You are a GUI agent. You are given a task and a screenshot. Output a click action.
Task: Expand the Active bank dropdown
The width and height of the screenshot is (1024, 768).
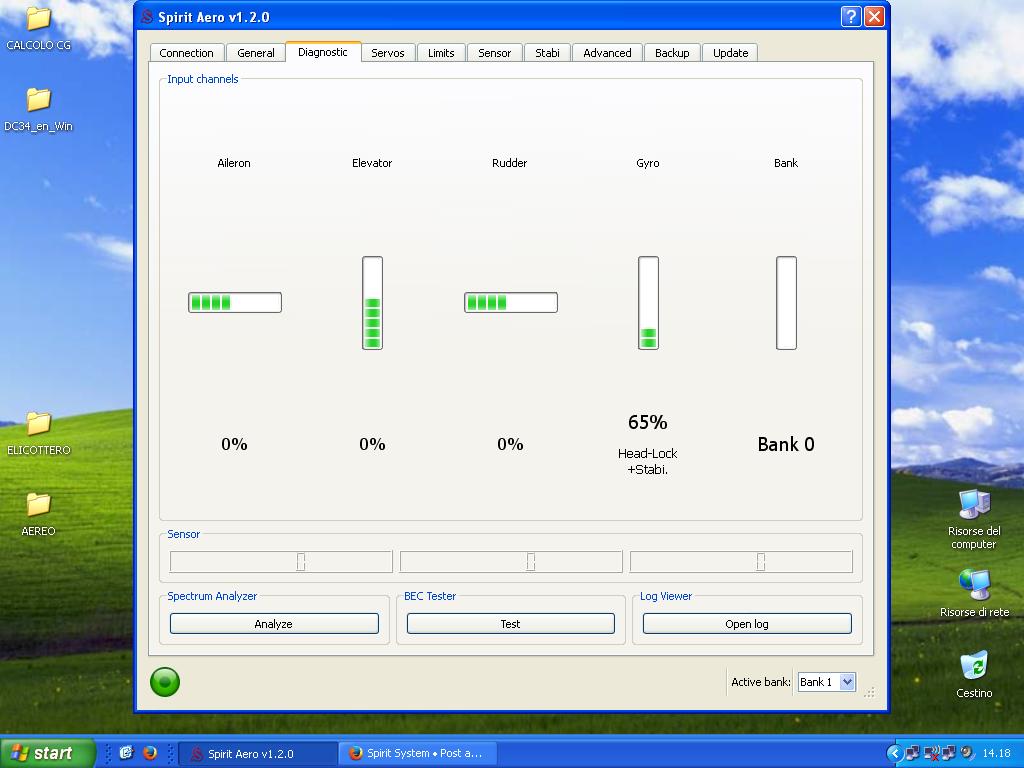847,682
